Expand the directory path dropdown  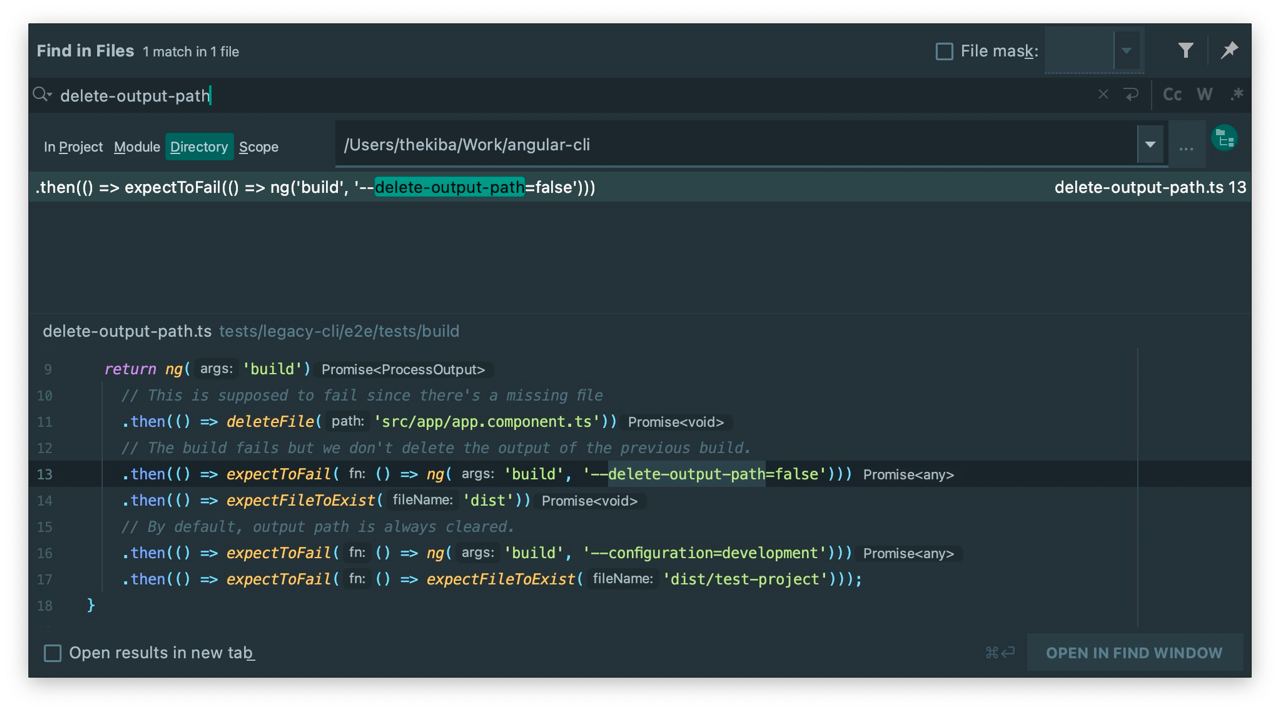tap(1150, 145)
